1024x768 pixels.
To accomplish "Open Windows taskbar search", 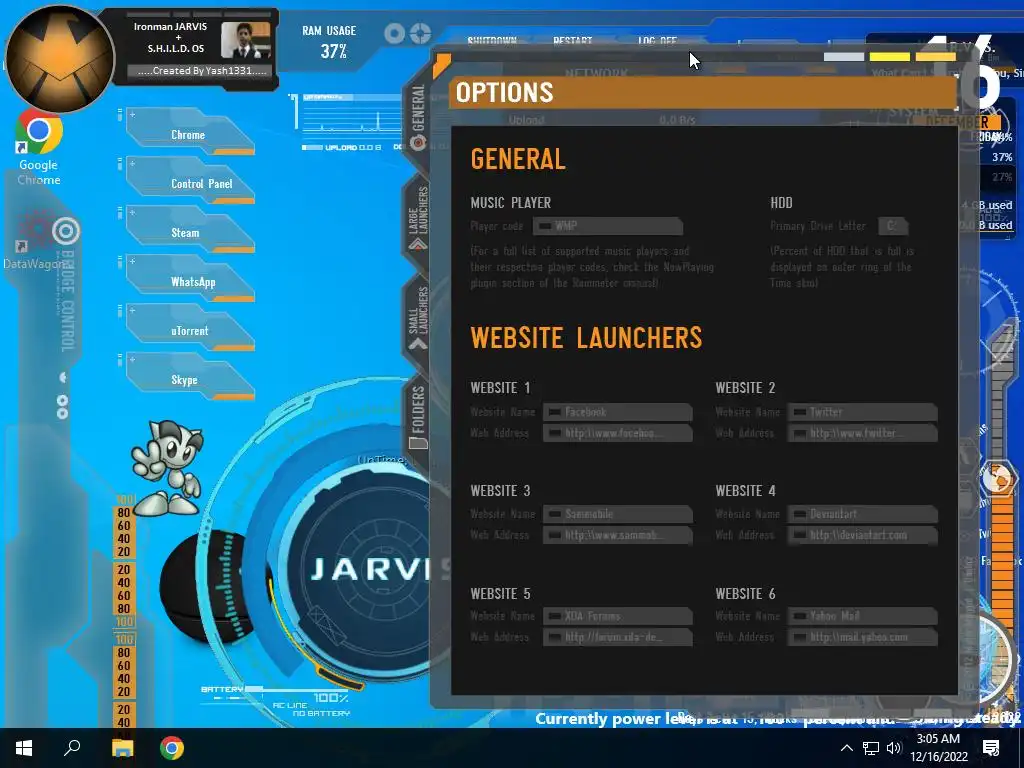I will pyautogui.click(x=72, y=748).
